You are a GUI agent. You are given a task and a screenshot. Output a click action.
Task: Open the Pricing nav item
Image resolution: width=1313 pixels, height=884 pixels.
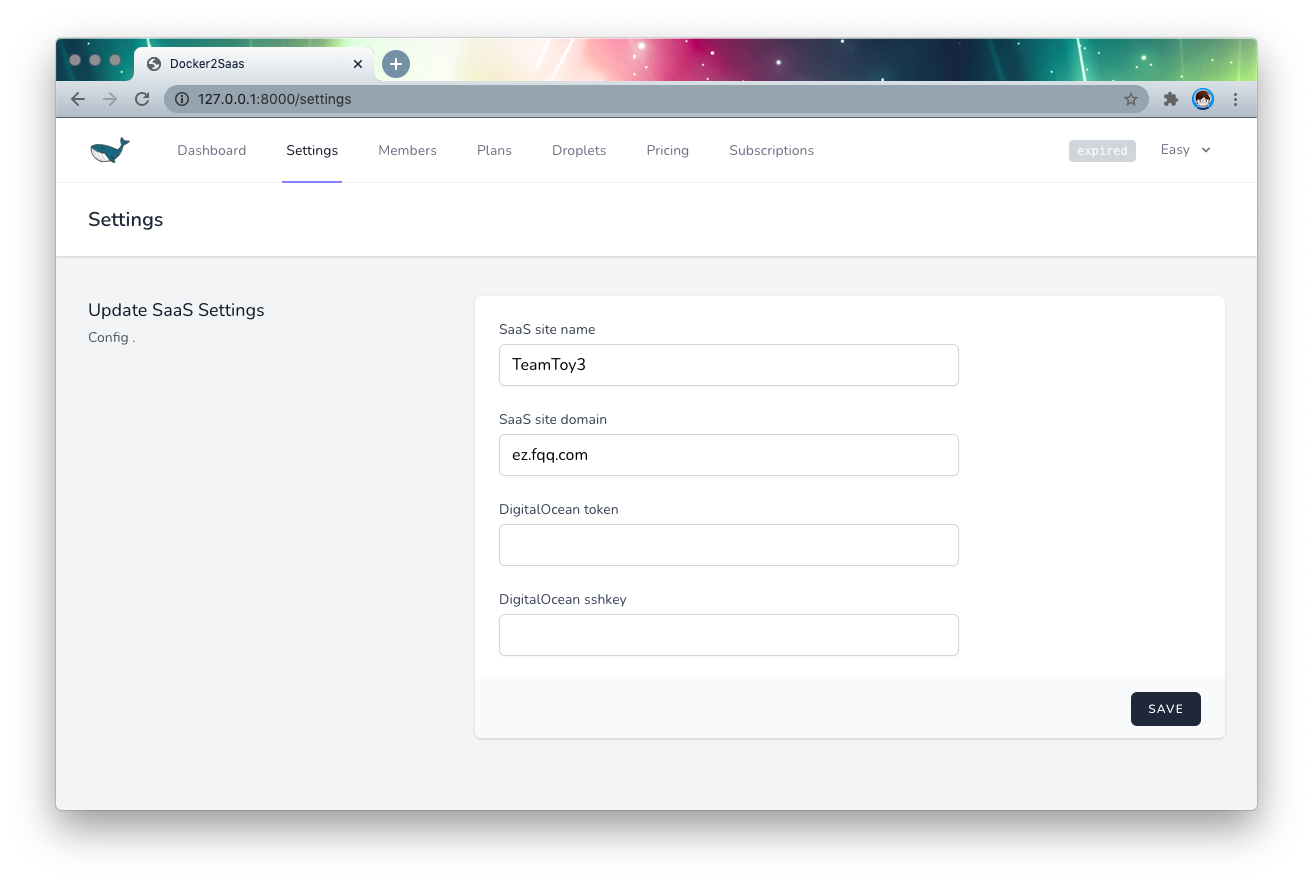pyautogui.click(x=667, y=150)
